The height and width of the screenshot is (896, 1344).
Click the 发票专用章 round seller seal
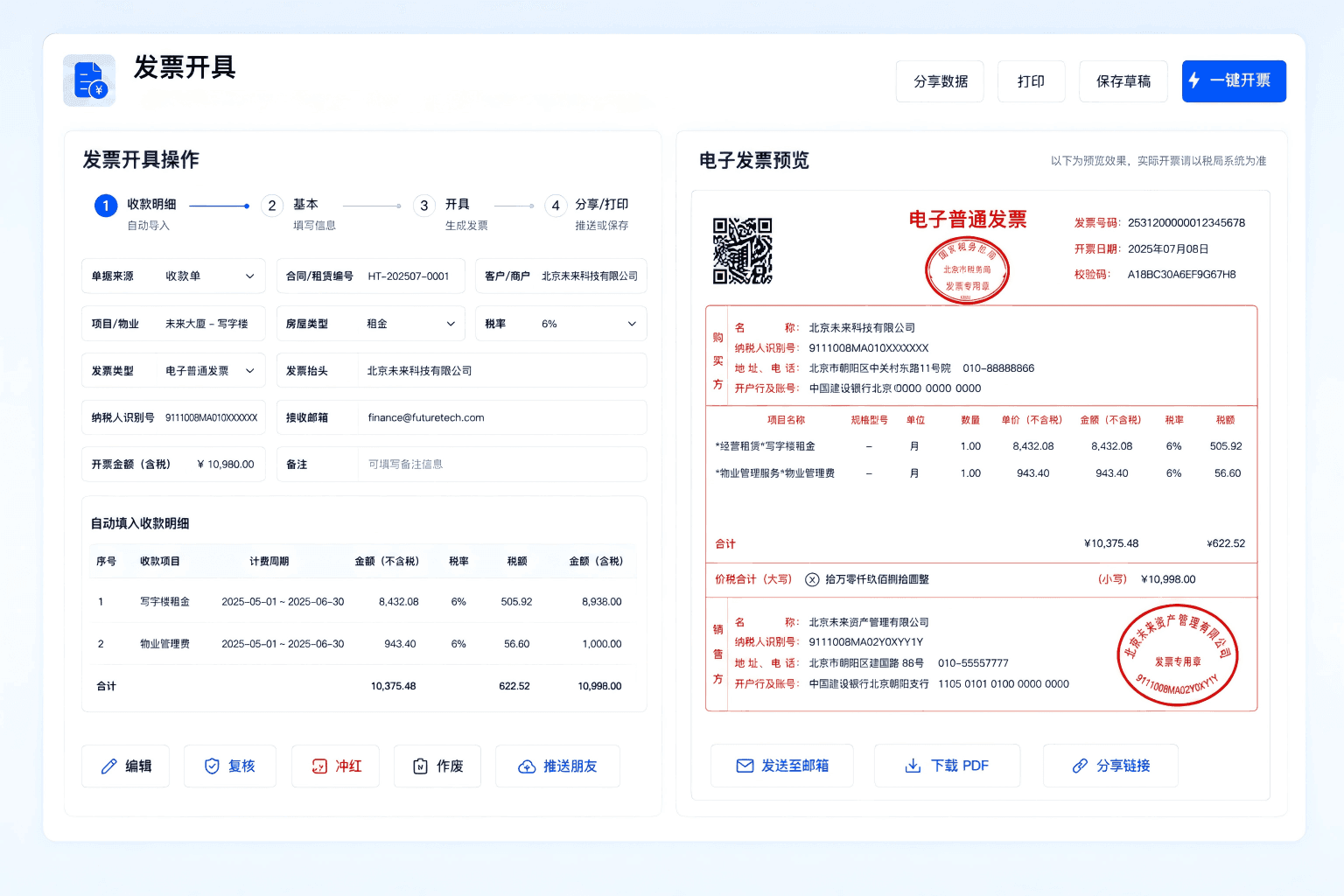1178,655
